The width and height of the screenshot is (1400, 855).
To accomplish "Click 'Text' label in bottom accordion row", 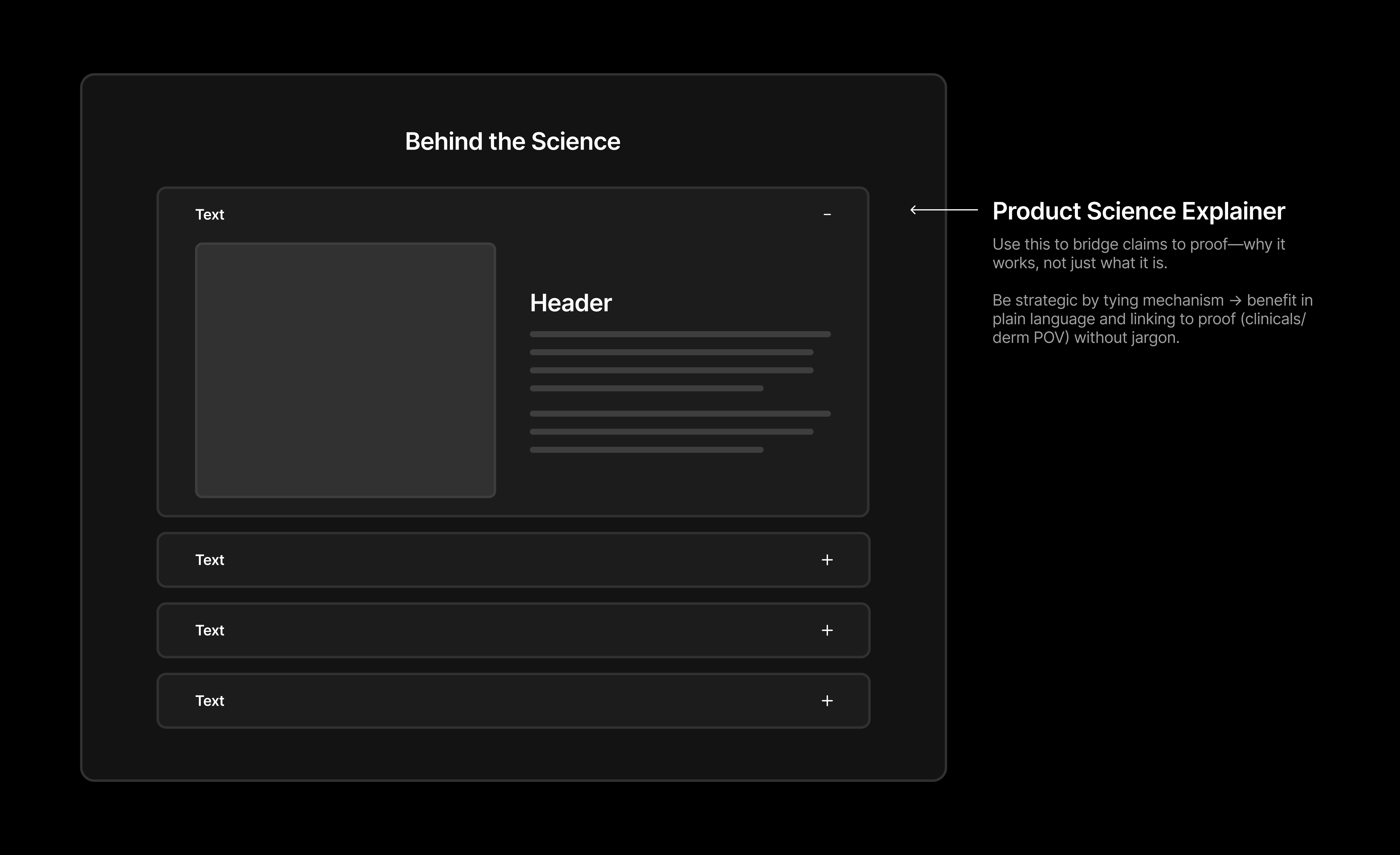I will coord(210,701).
